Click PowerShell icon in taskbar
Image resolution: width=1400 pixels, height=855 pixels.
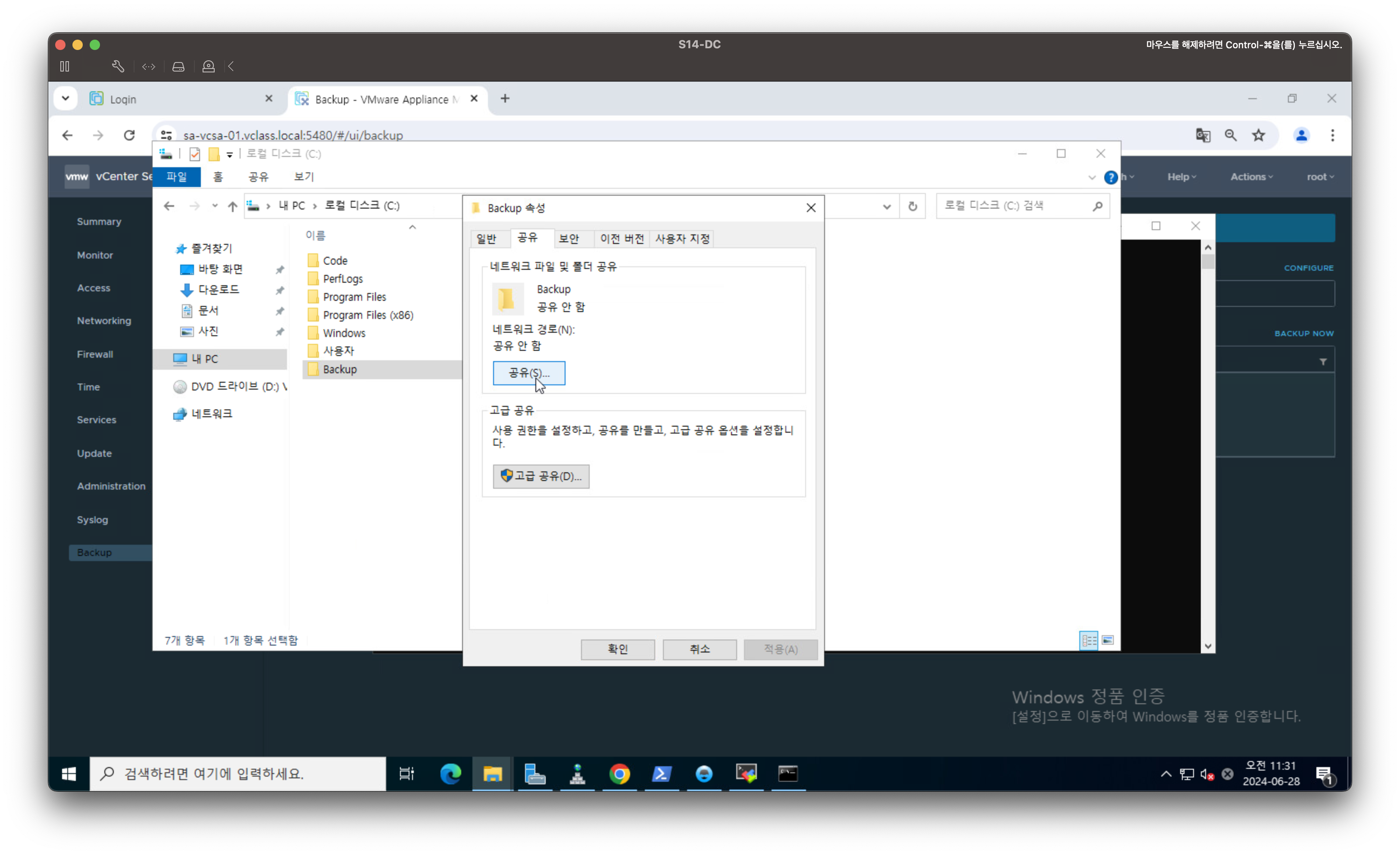pos(661,774)
